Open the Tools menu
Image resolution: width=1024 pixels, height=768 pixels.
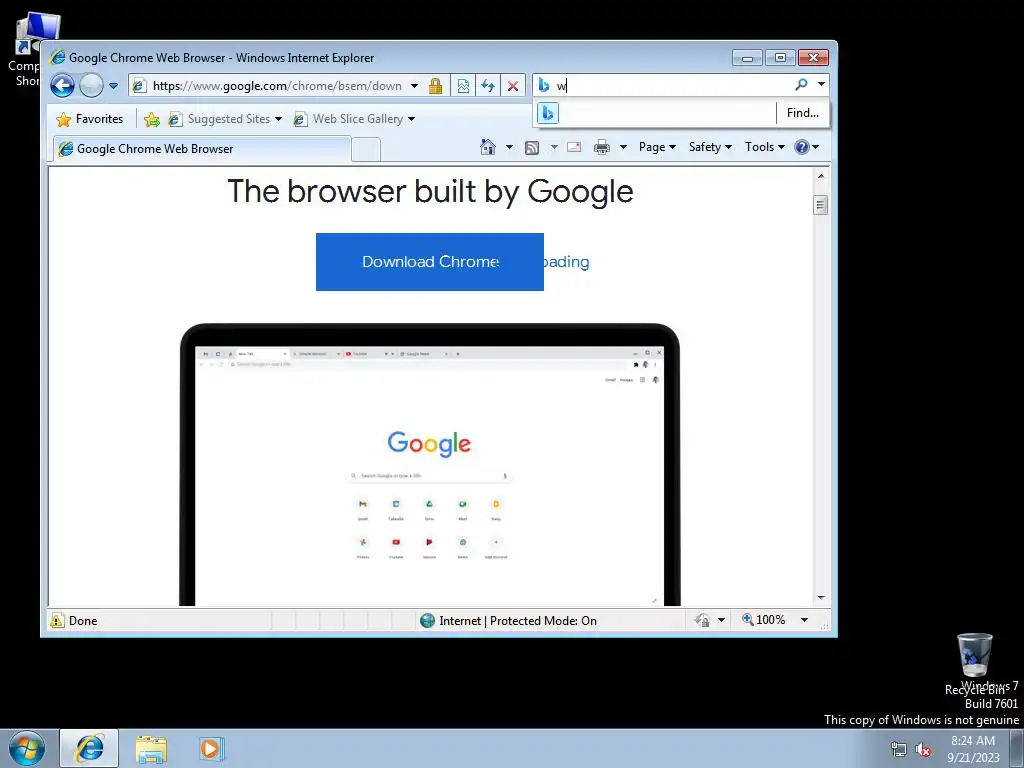coord(765,147)
